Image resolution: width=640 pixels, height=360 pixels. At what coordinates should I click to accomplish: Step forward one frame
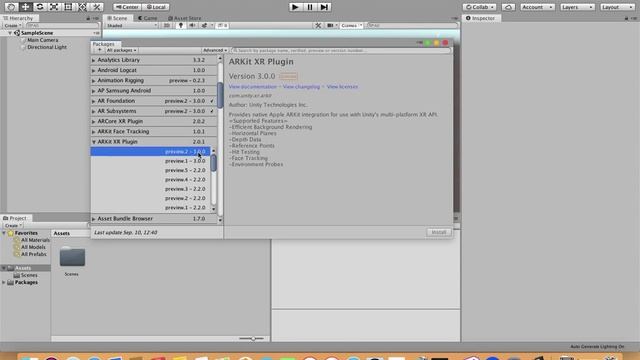324,7
